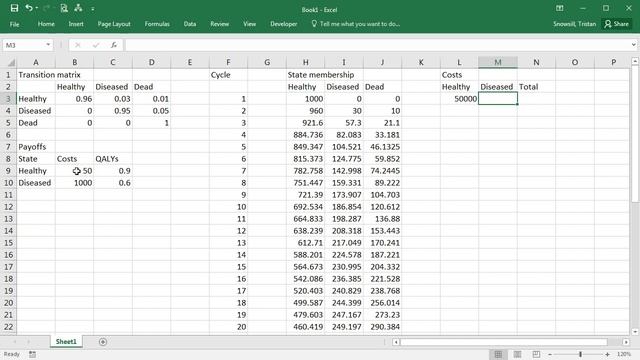
Task: Expand the Name Box dropdown arrow
Action: (48, 45)
